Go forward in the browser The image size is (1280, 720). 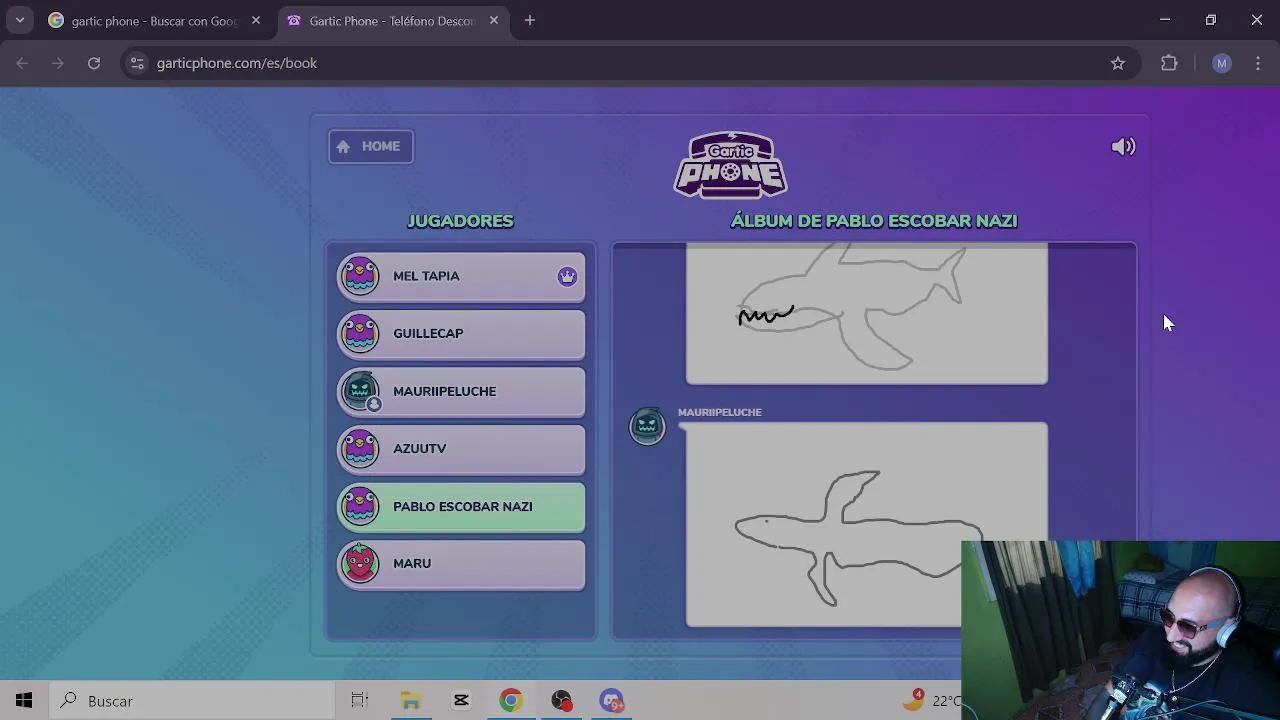pos(58,63)
